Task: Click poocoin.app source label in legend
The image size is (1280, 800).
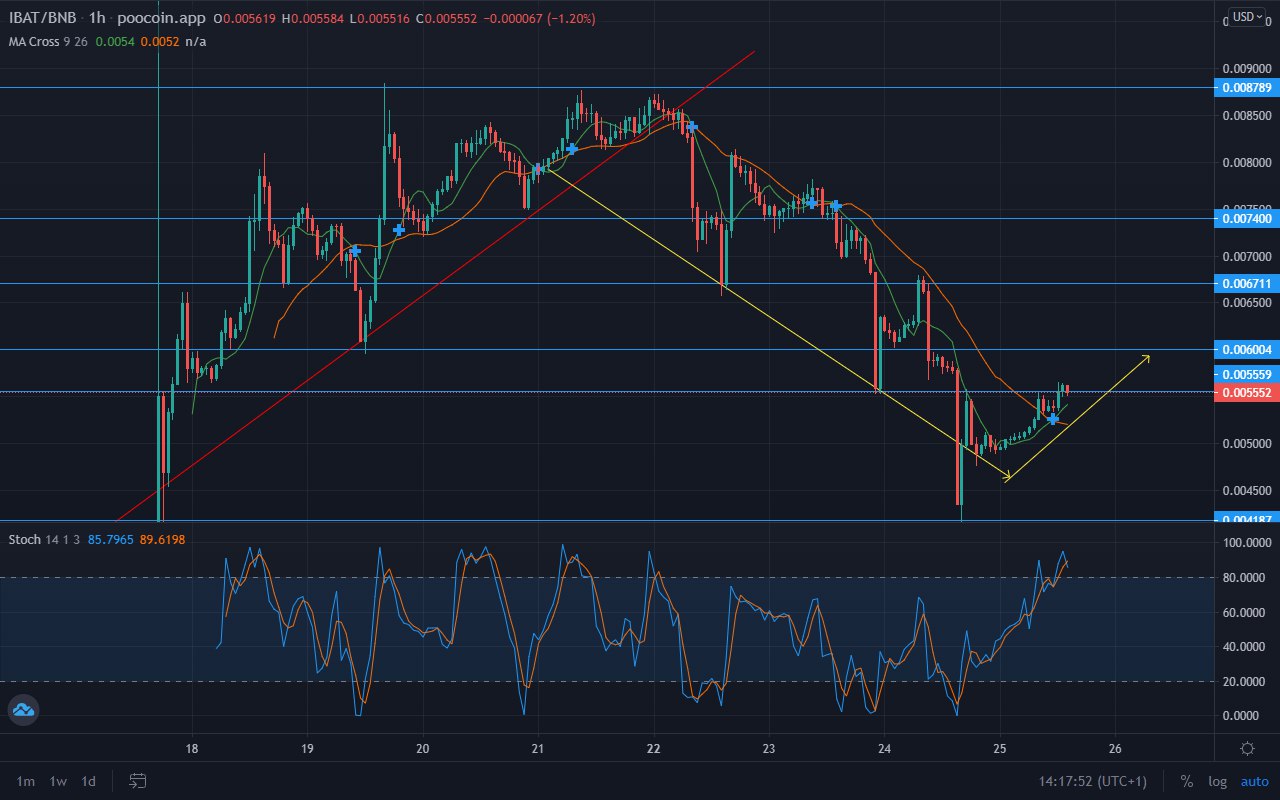Action: click(x=159, y=17)
